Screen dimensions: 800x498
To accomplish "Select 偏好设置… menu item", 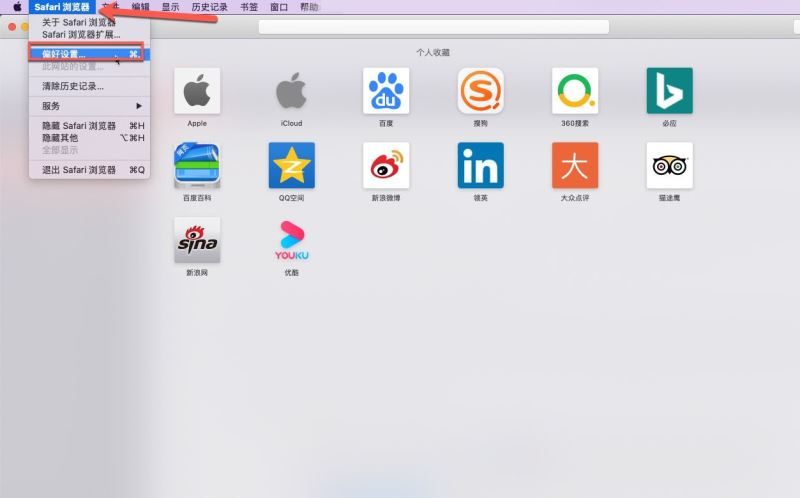I will [x=89, y=54].
